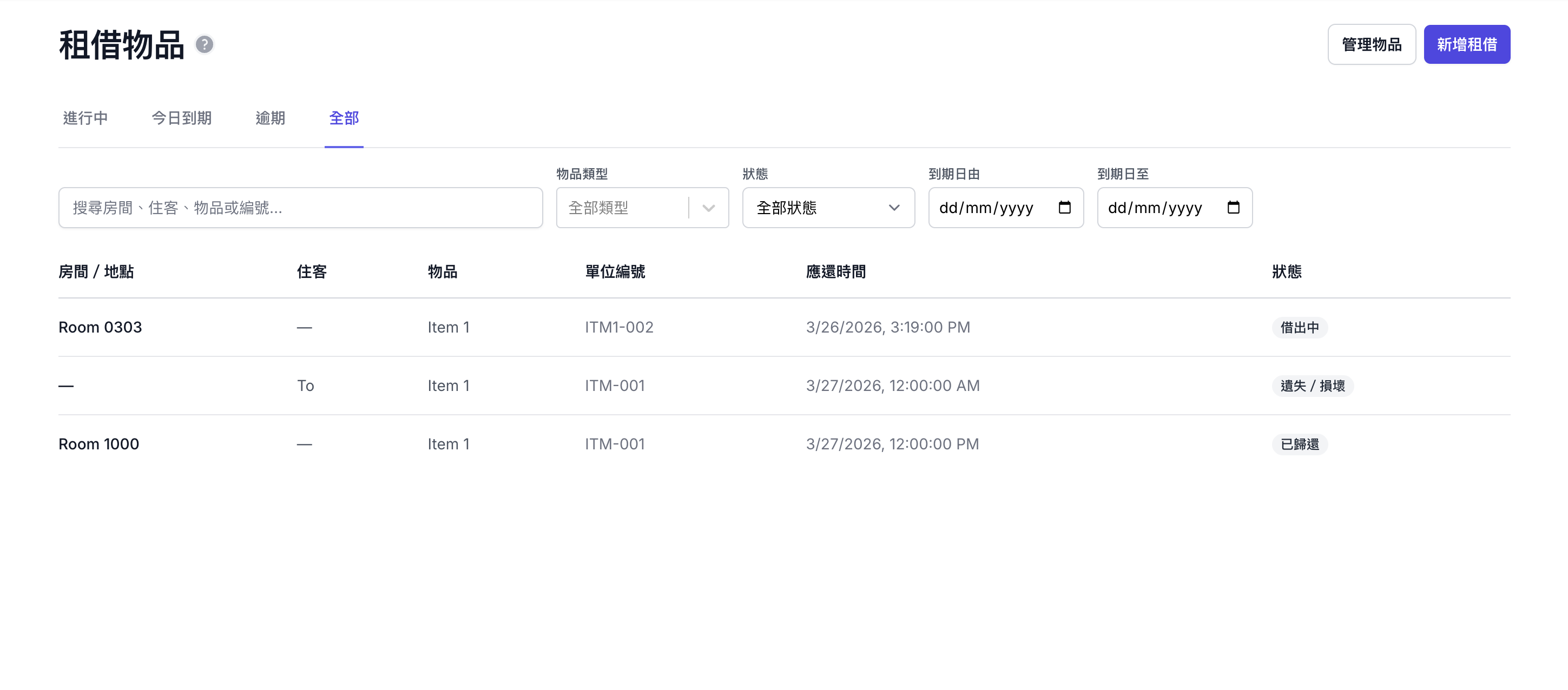The image size is (1568, 690).
Task: Click the 到期日由 date input field
Action: pos(986,208)
